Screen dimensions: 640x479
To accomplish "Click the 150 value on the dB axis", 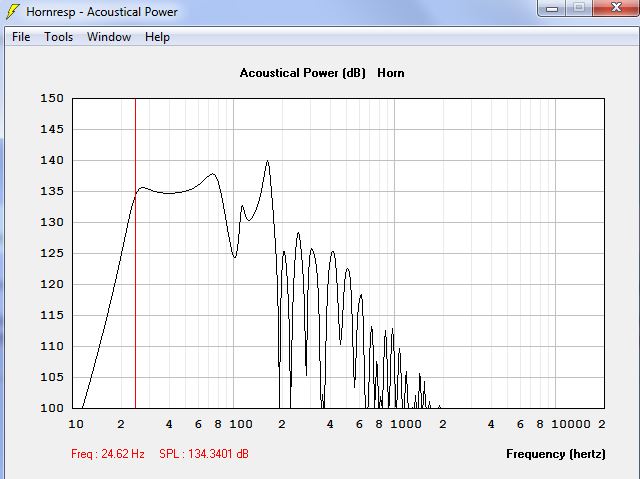I will [52, 98].
